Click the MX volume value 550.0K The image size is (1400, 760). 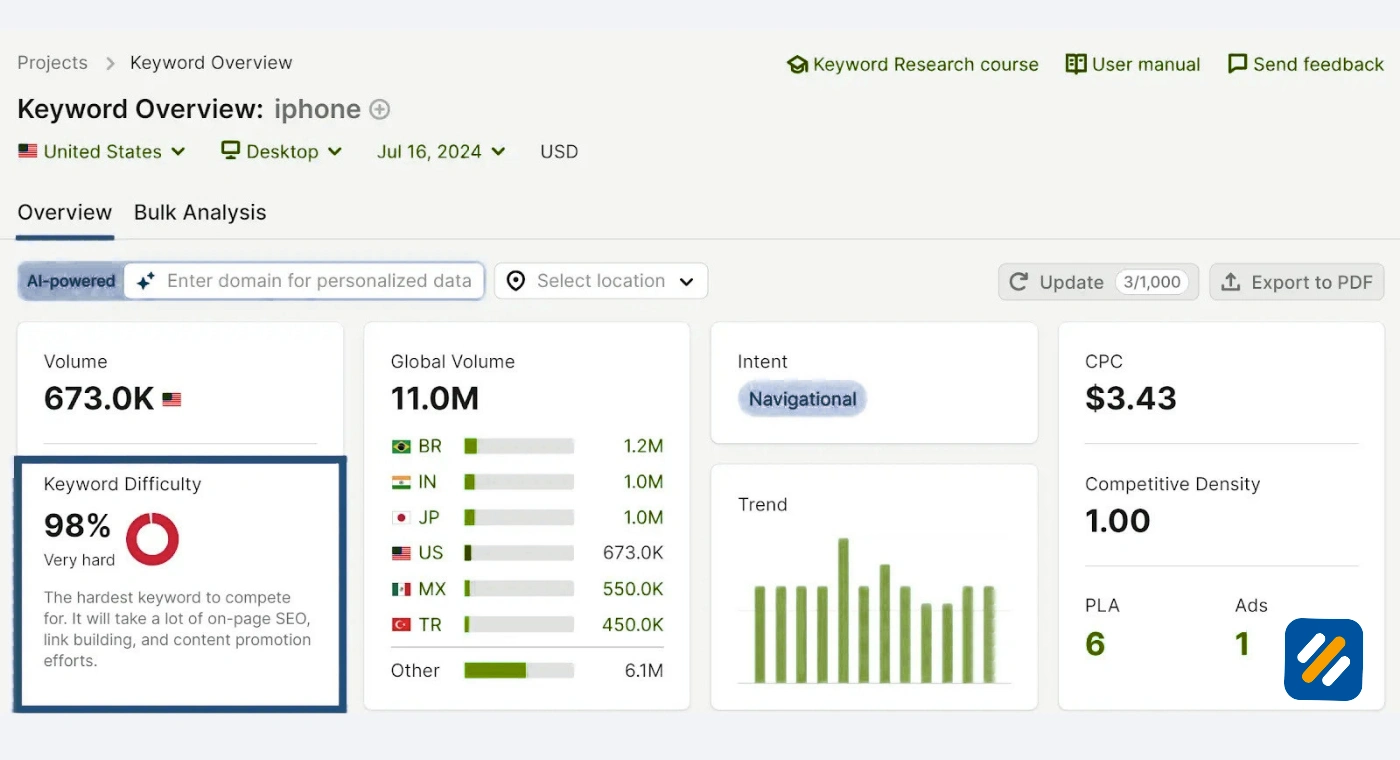(x=633, y=589)
